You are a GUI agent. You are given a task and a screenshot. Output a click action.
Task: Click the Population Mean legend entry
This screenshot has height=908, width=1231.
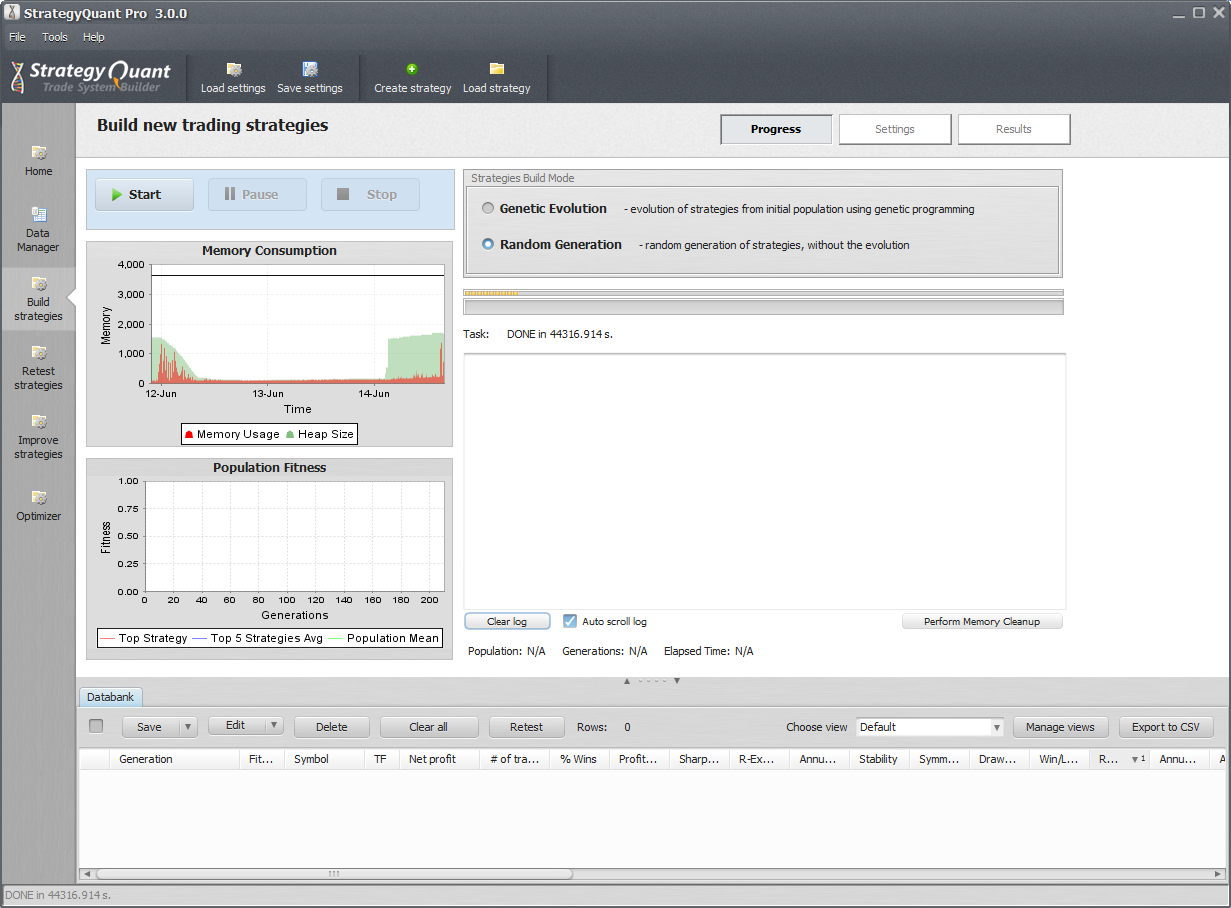(x=384, y=638)
